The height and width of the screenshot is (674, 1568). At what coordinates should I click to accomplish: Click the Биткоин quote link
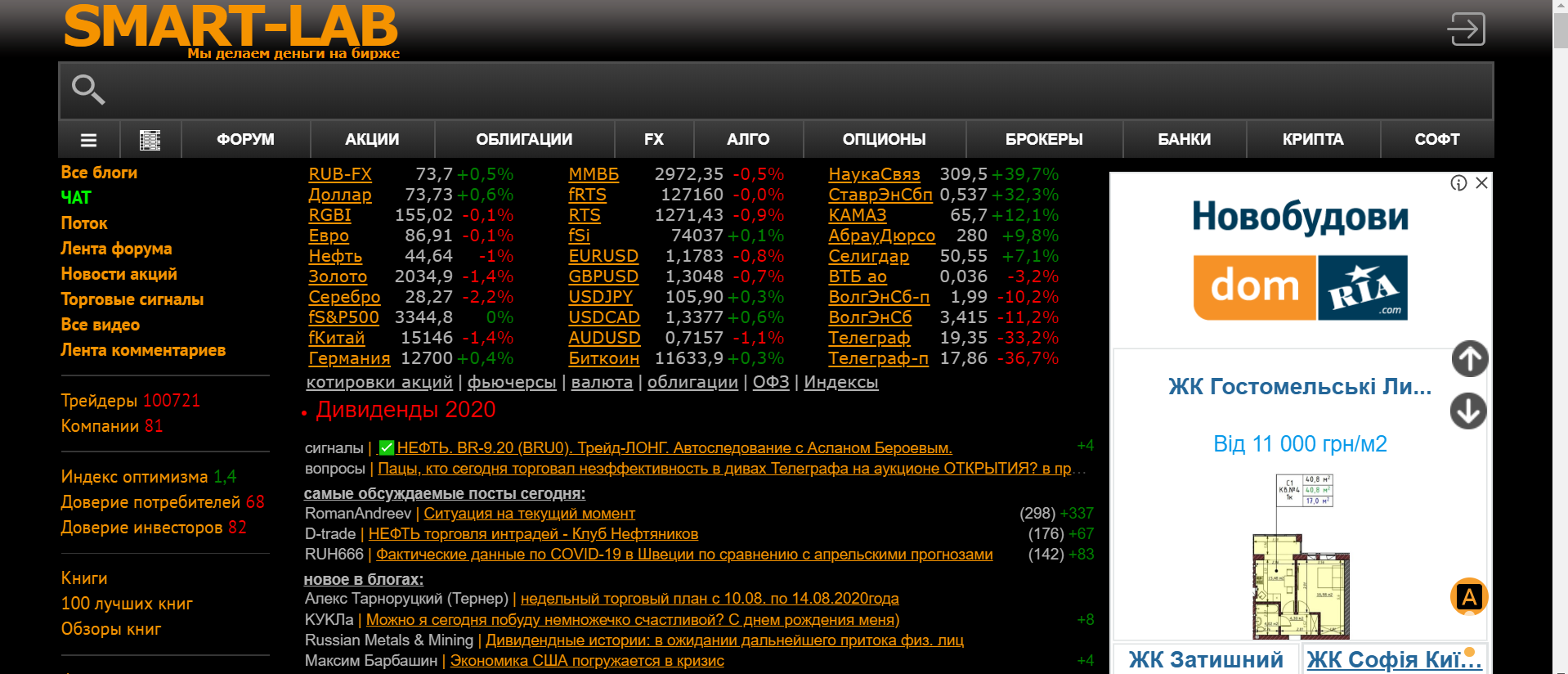(x=604, y=358)
